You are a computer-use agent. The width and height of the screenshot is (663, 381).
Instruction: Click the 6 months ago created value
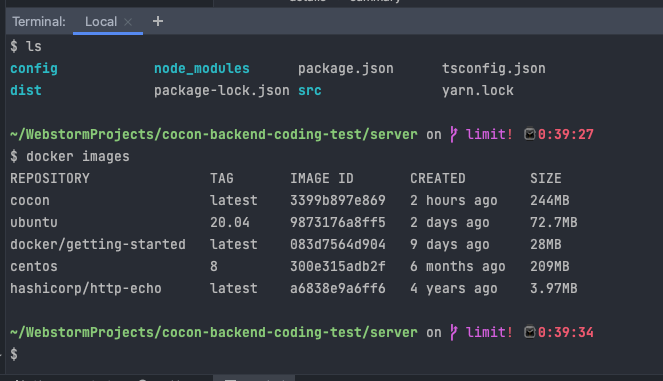pos(458,266)
